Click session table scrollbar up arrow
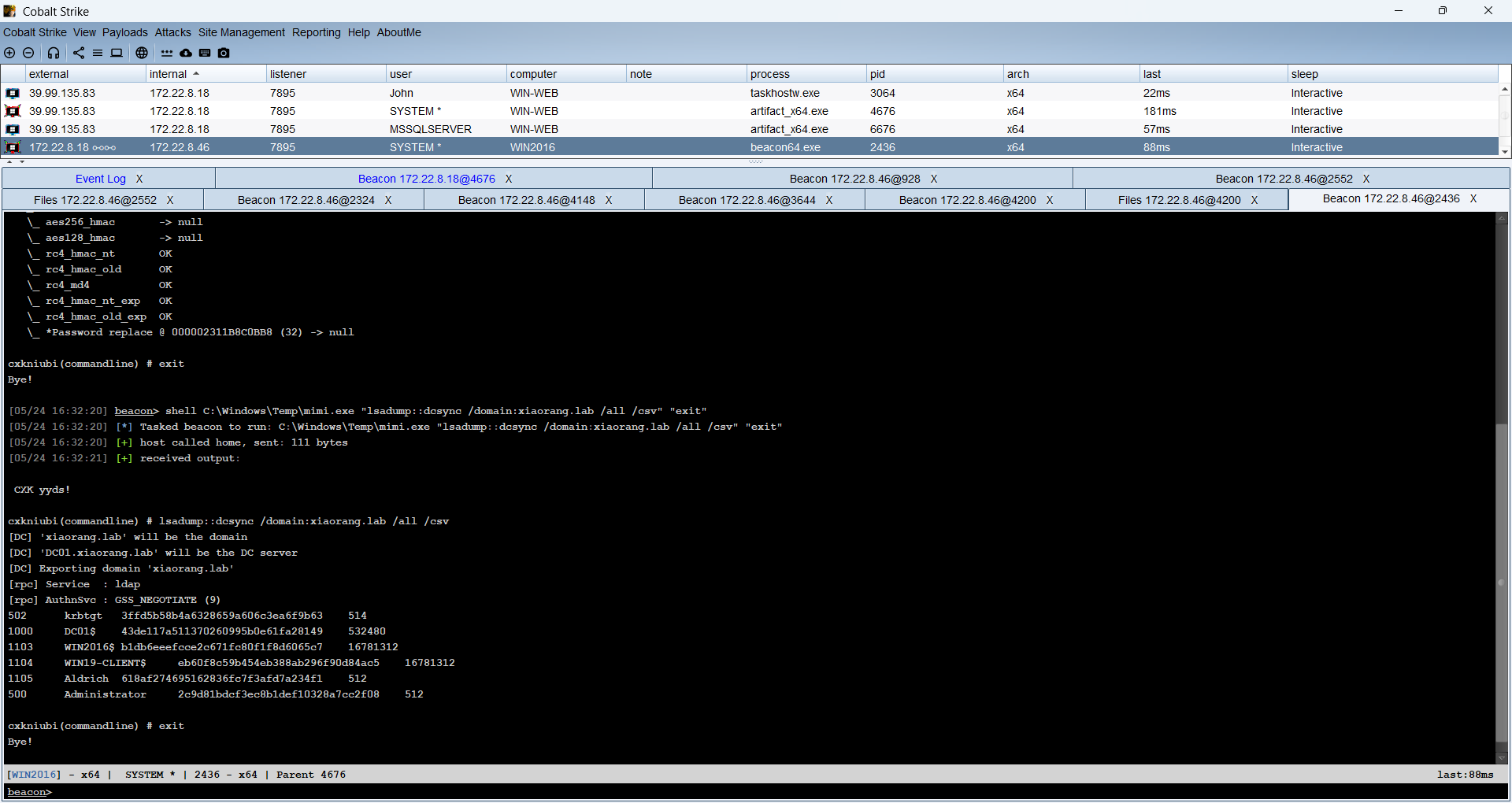The height and width of the screenshot is (803, 1512). (1505, 89)
